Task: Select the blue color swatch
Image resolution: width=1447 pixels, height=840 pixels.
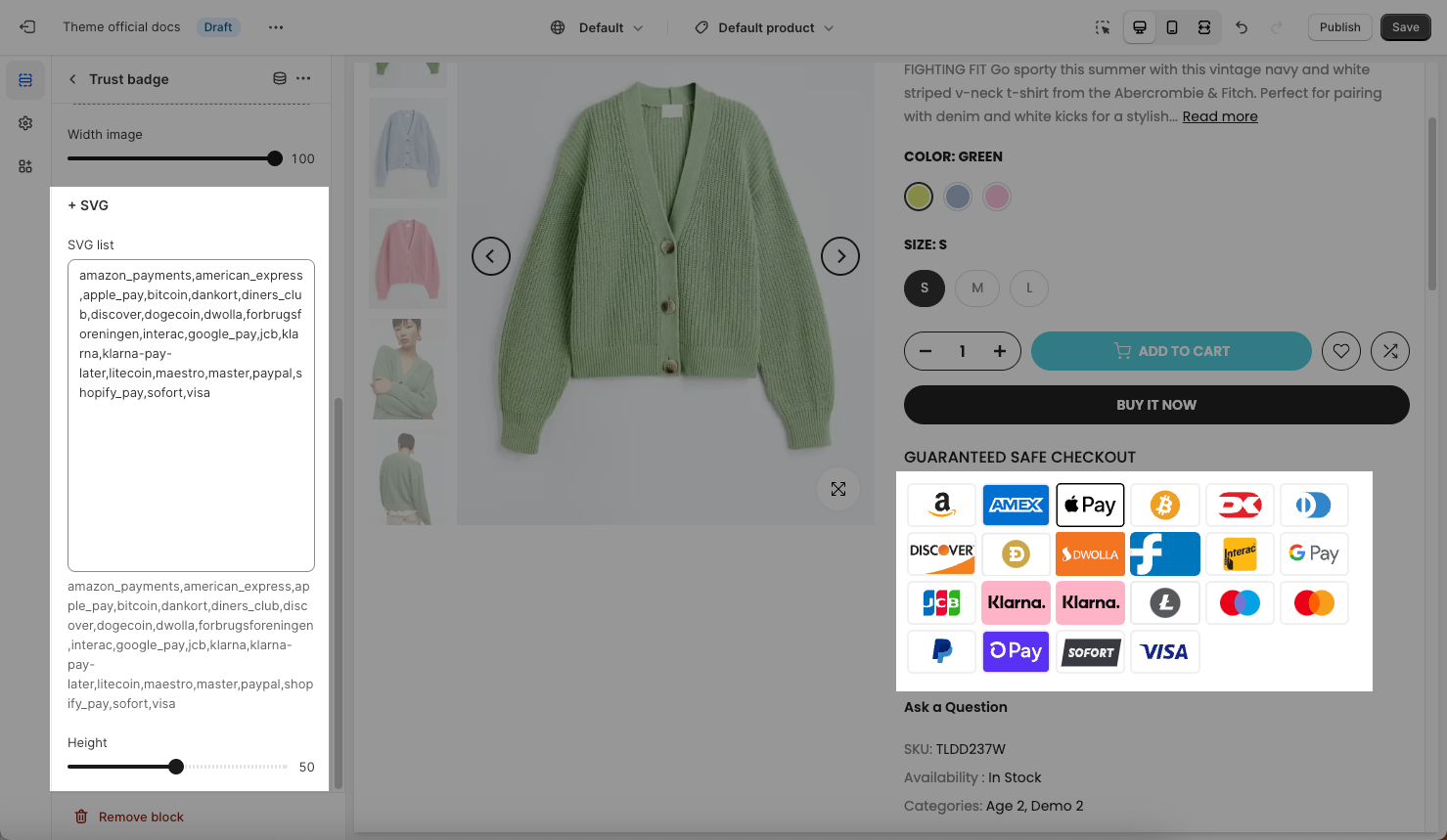Action: pyautogui.click(x=958, y=197)
